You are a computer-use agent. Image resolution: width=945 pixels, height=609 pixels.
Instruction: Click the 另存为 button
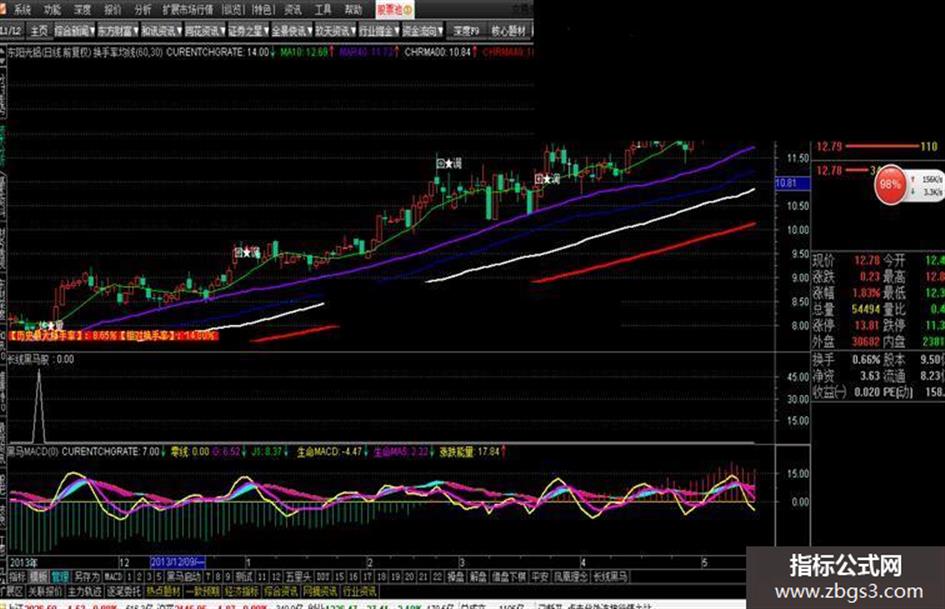pos(86,576)
